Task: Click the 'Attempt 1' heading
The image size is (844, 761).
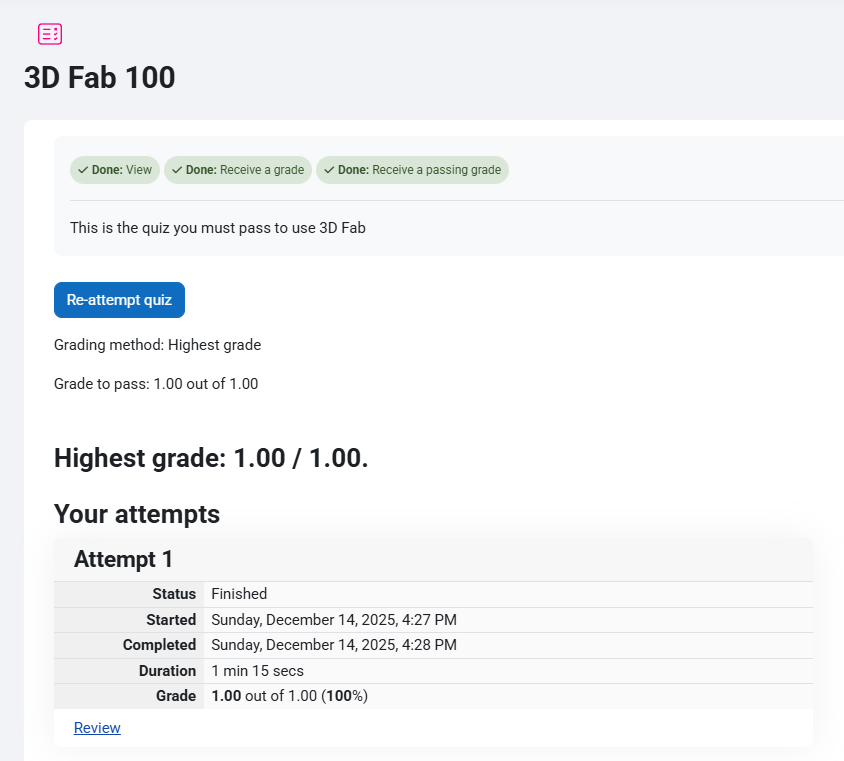Action: (123, 559)
